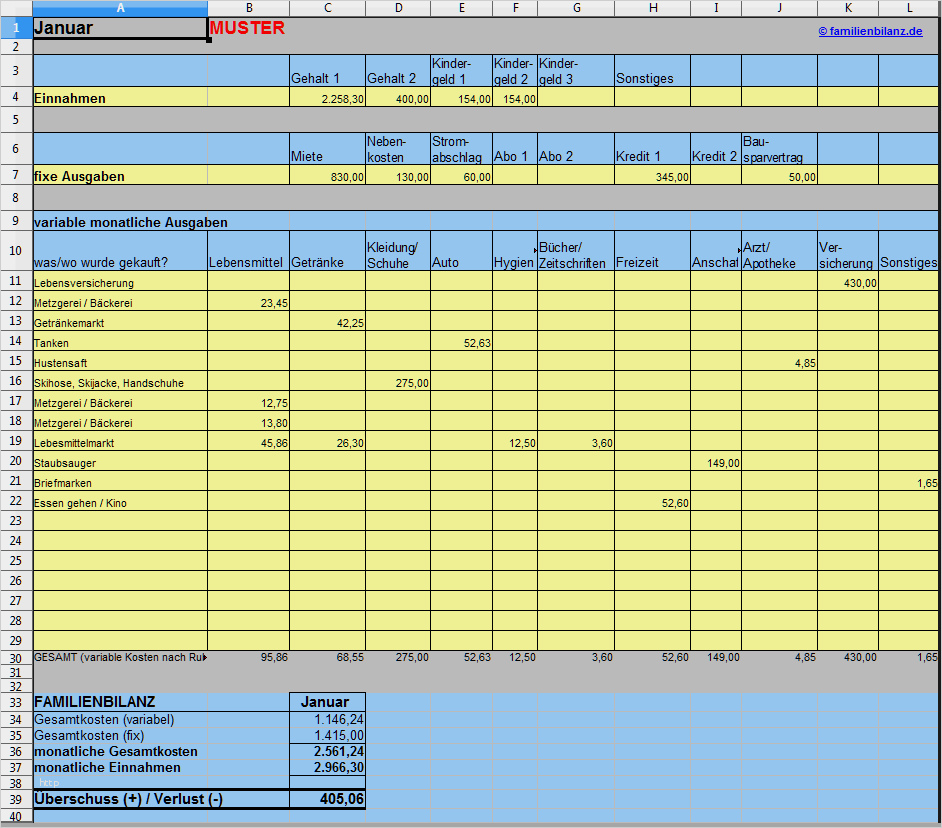Select row 30 header

click(16, 658)
